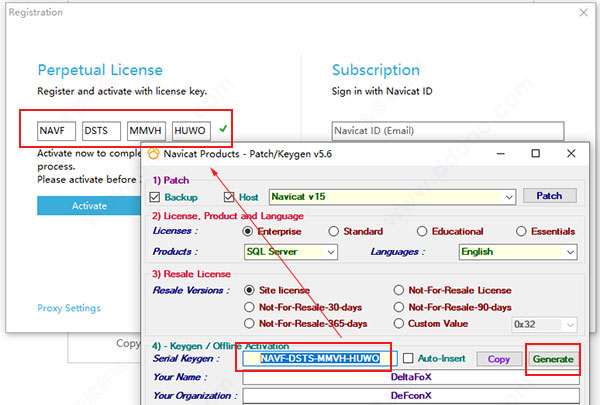Click the Navicat keygen app icon

pos(153,154)
